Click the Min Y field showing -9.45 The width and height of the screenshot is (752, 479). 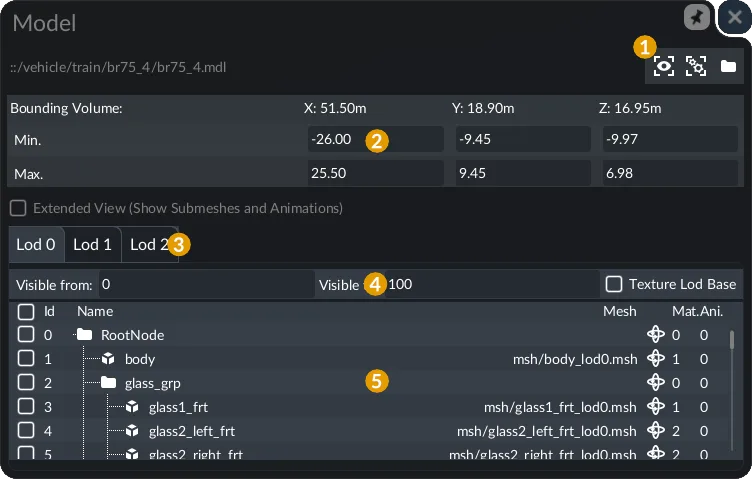pos(523,139)
